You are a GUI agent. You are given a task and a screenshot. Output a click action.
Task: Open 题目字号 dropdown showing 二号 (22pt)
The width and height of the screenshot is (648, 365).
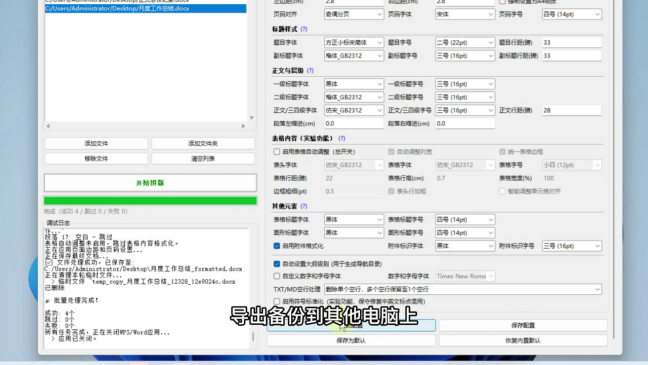point(465,43)
